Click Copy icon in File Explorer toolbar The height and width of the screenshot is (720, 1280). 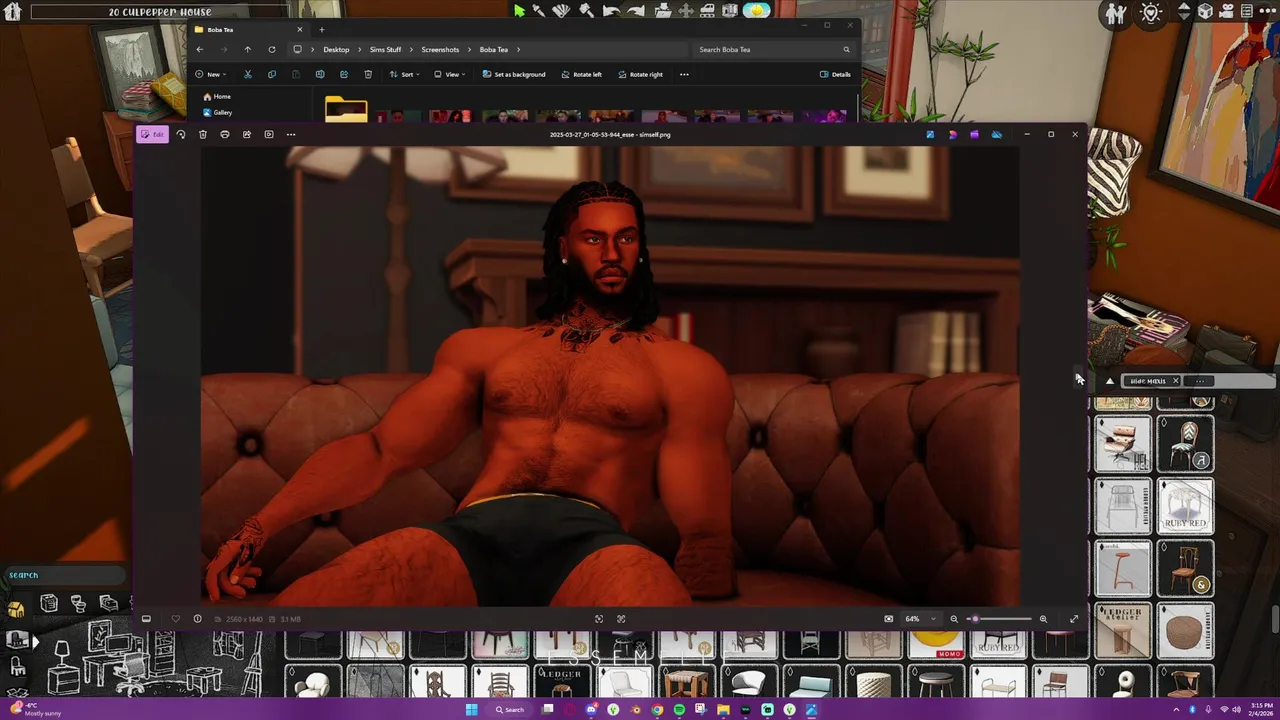coord(272,74)
